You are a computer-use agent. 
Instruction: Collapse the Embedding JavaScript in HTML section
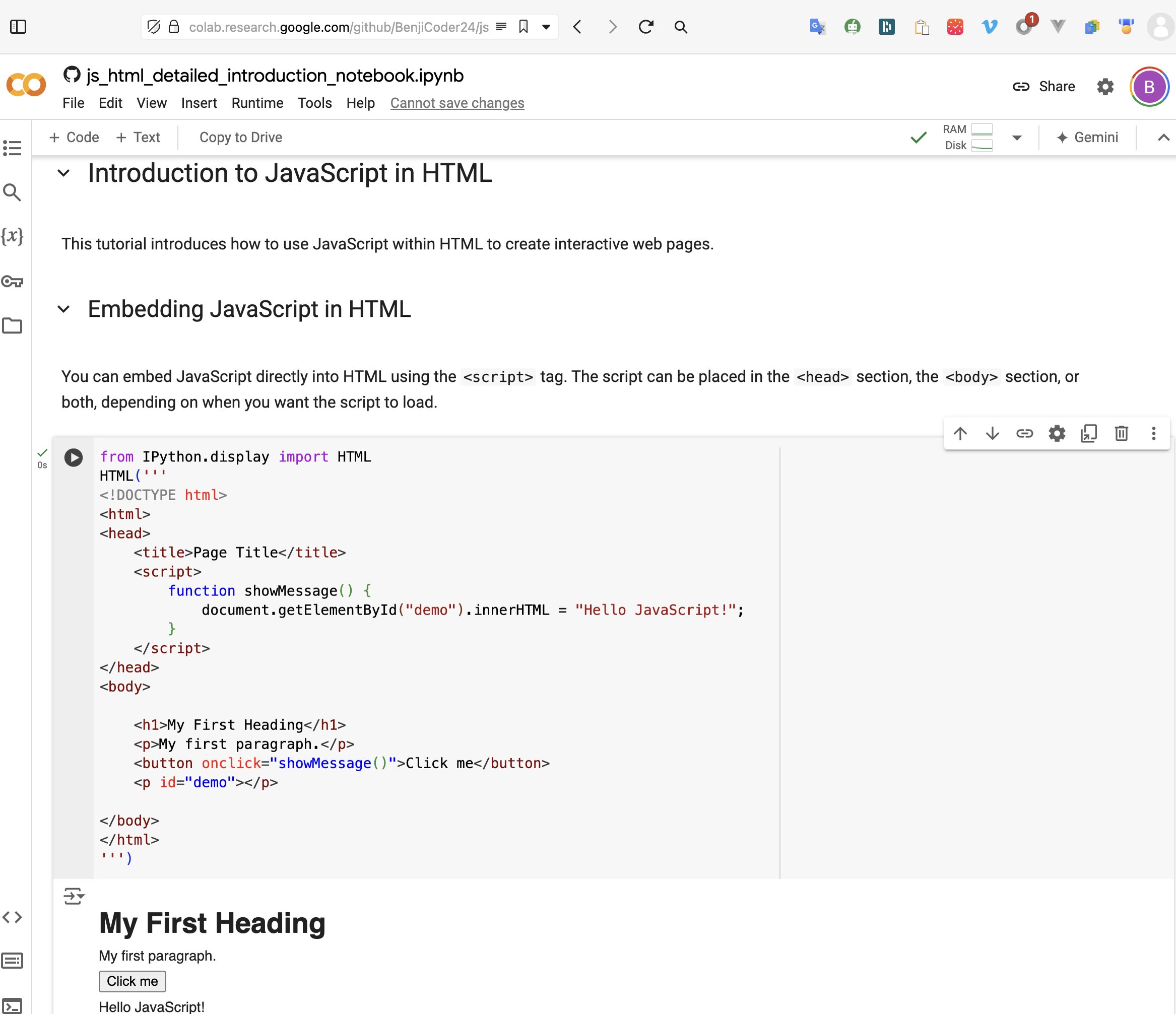pos(64,309)
